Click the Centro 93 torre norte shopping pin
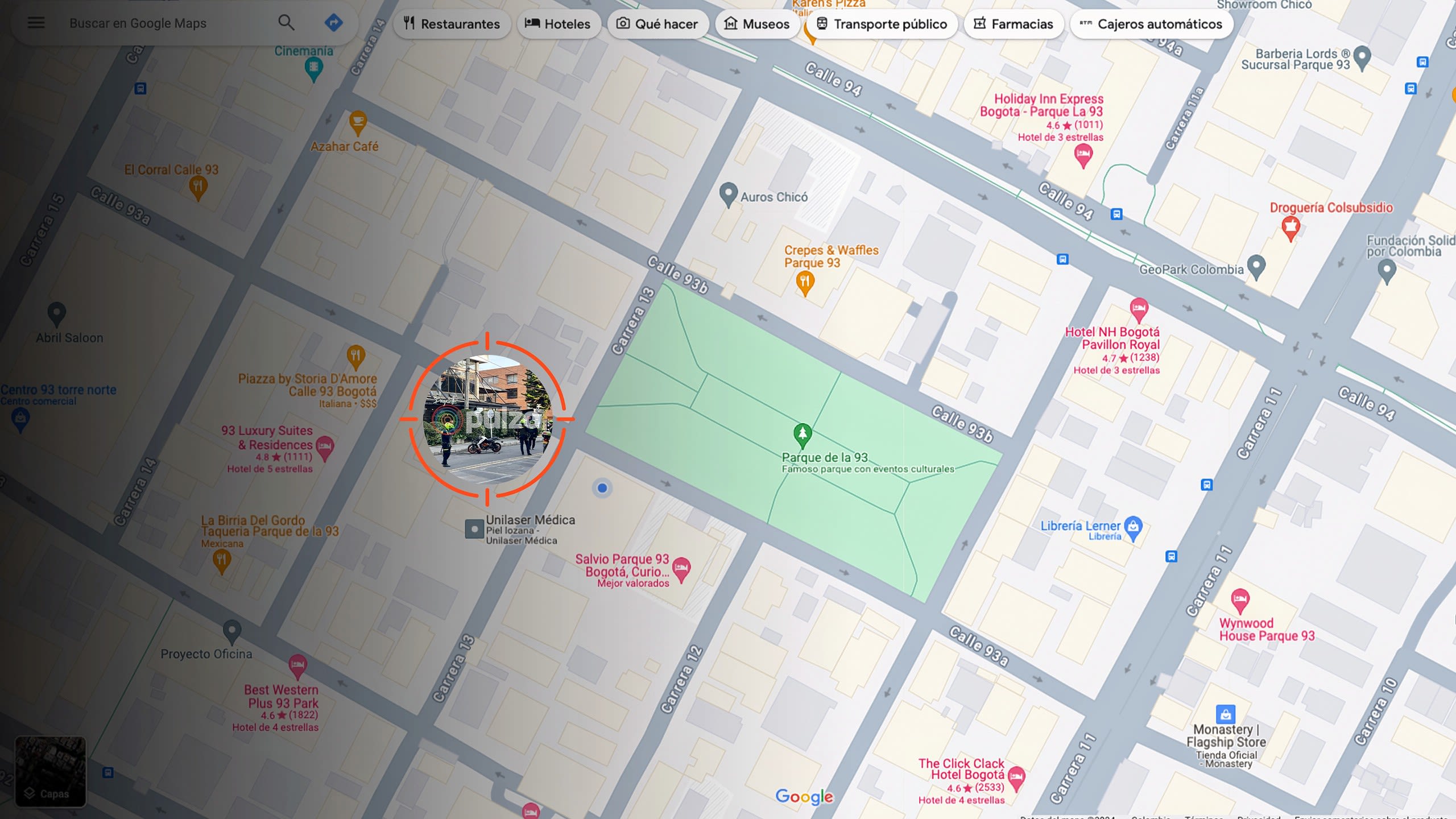This screenshot has width=1456, height=819. point(20,420)
